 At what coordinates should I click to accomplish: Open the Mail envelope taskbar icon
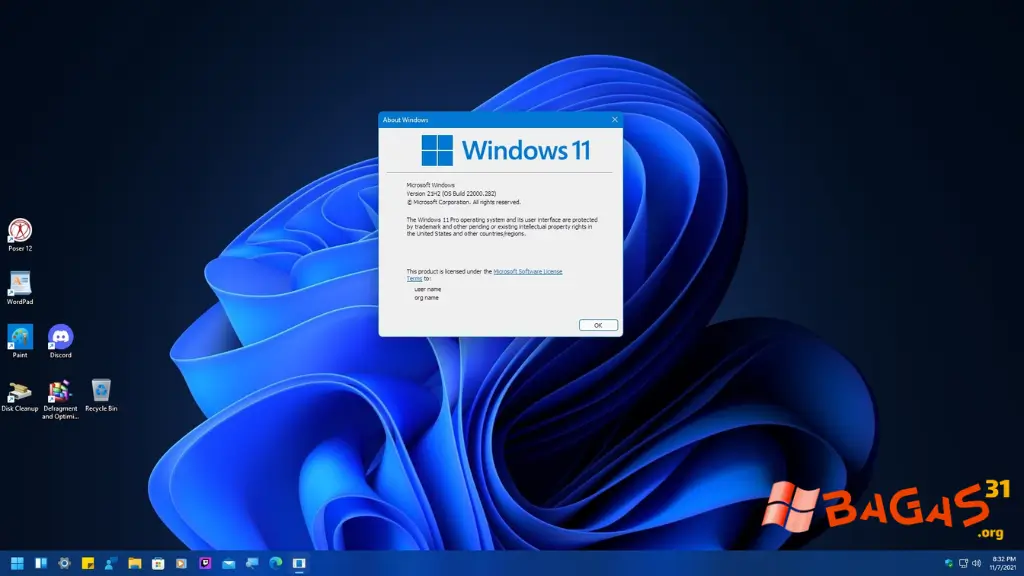pos(229,563)
